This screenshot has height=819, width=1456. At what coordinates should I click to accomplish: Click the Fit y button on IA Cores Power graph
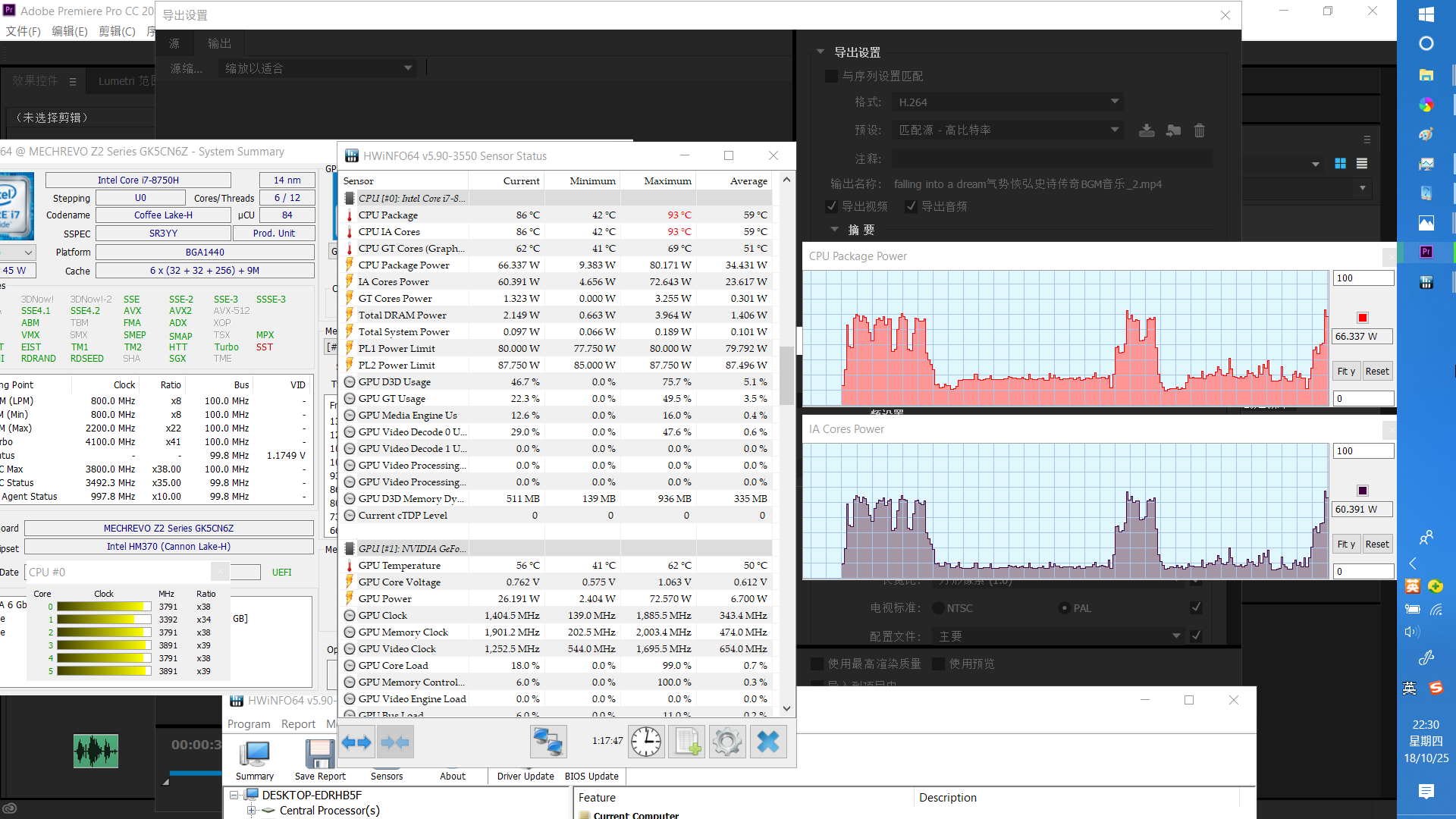(x=1346, y=544)
